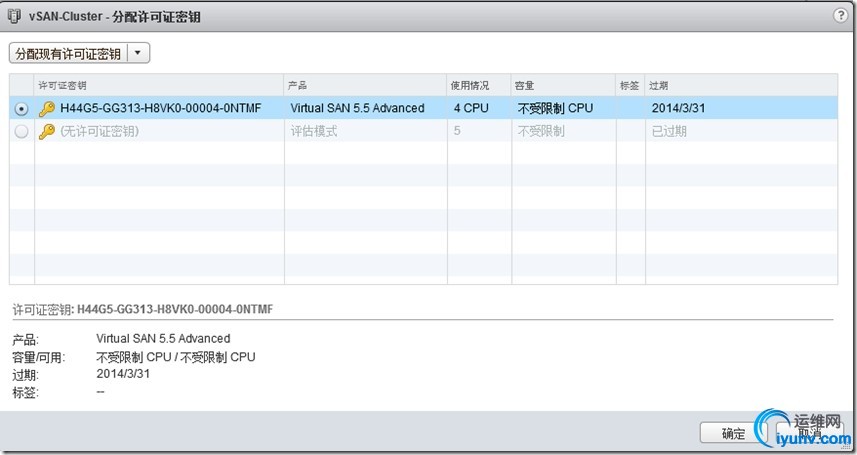The width and height of the screenshot is (857, 455).
Task: Click usage value 5 in evaluation row
Action: (x=457, y=131)
